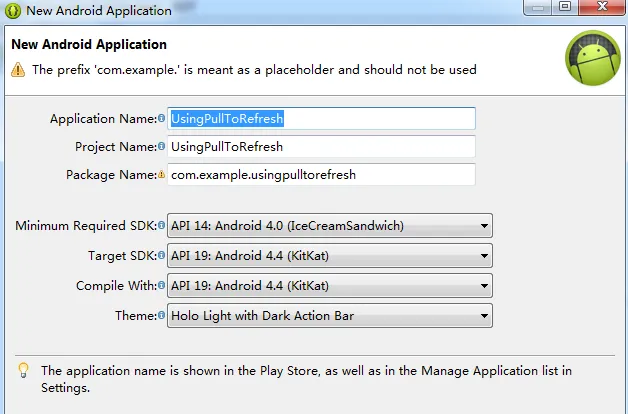Screen dimensions: 628x414
Task: Click the 'Theme:' label
Action: click(136, 316)
